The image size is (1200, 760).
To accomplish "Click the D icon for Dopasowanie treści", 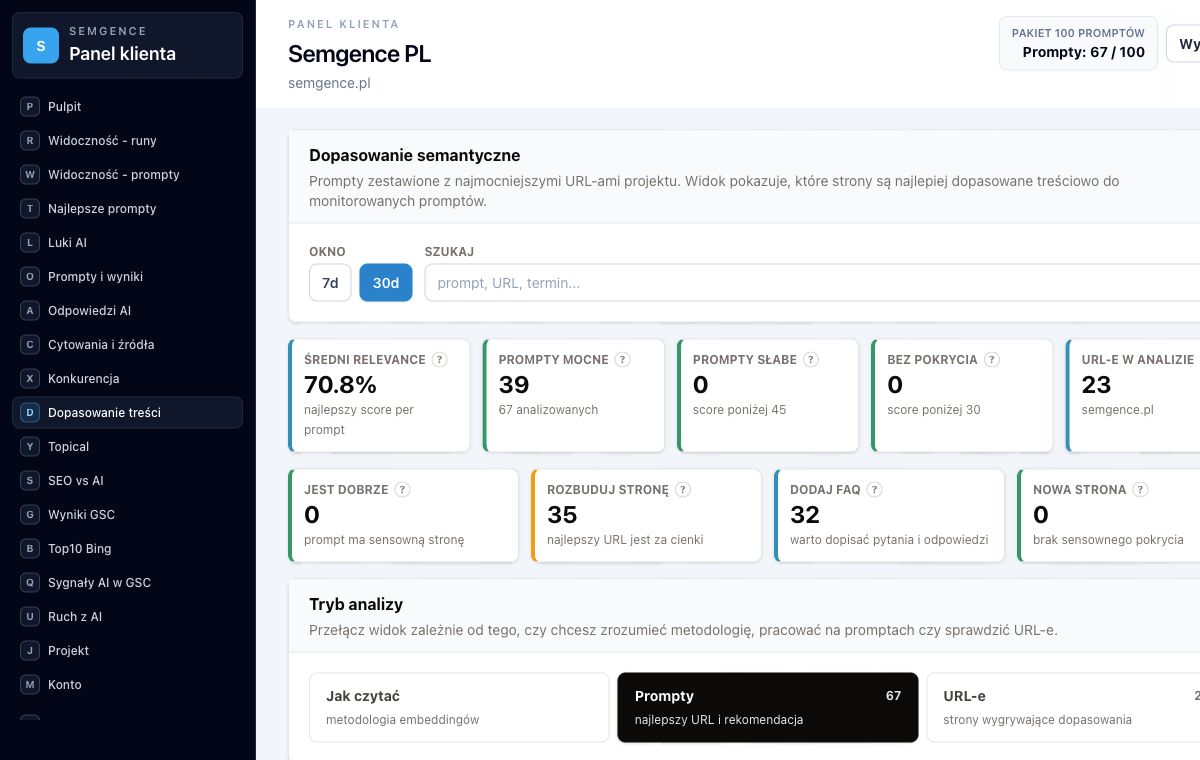I will tap(30, 412).
